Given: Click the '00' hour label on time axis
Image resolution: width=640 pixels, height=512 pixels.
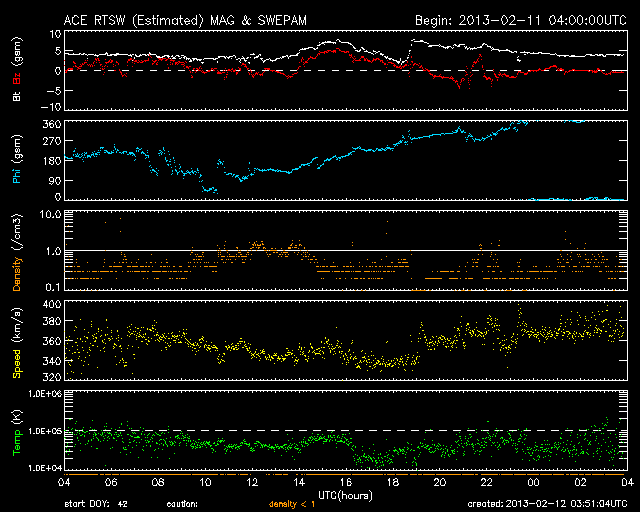Looking at the screenshot, I should pyautogui.click(x=533, y=483).
